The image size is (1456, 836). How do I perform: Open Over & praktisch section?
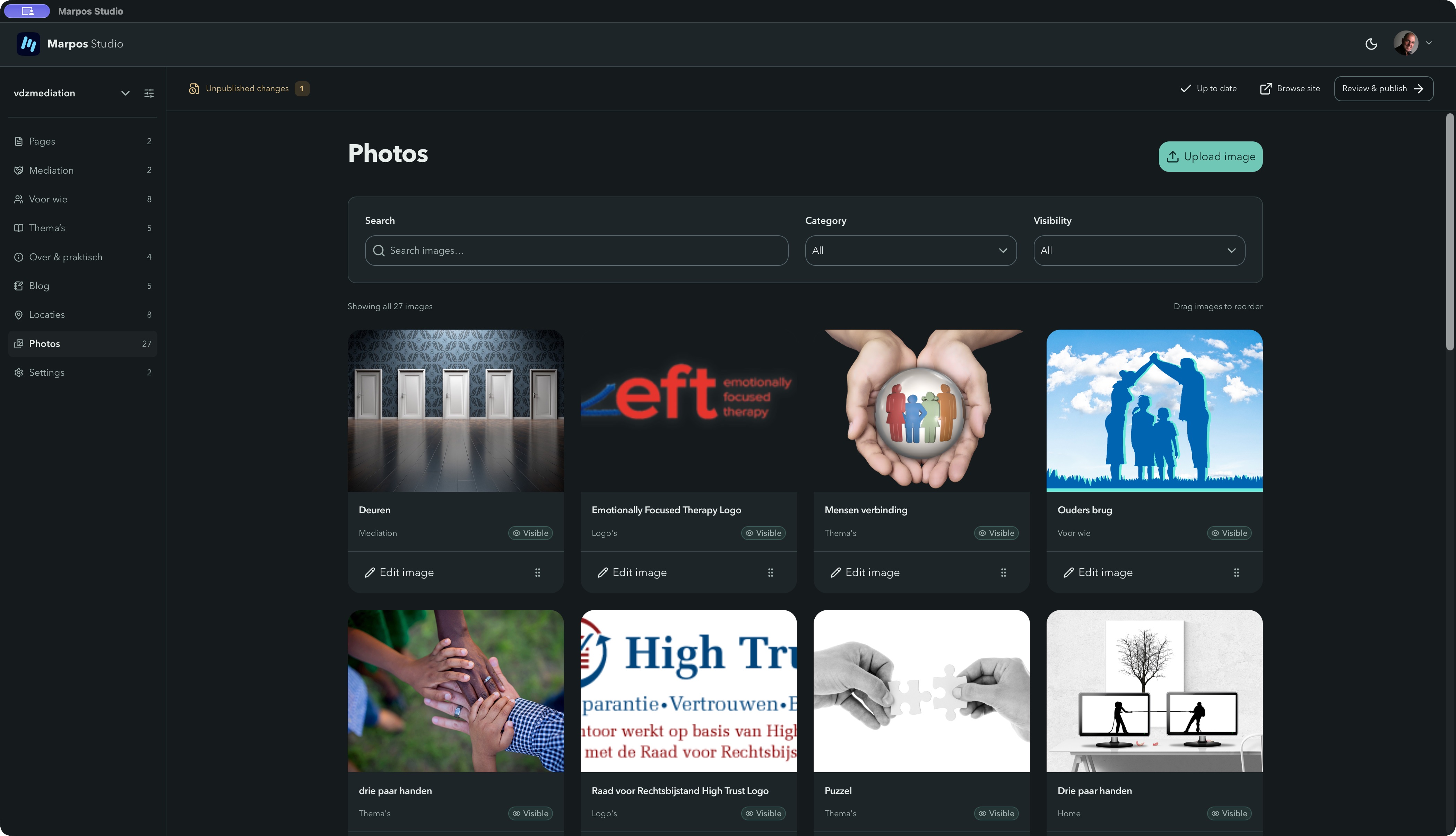point(83,256)
